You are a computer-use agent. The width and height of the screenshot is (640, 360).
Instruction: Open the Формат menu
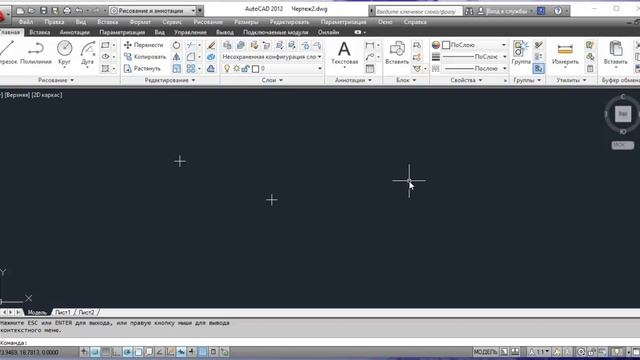click(140, 22)
